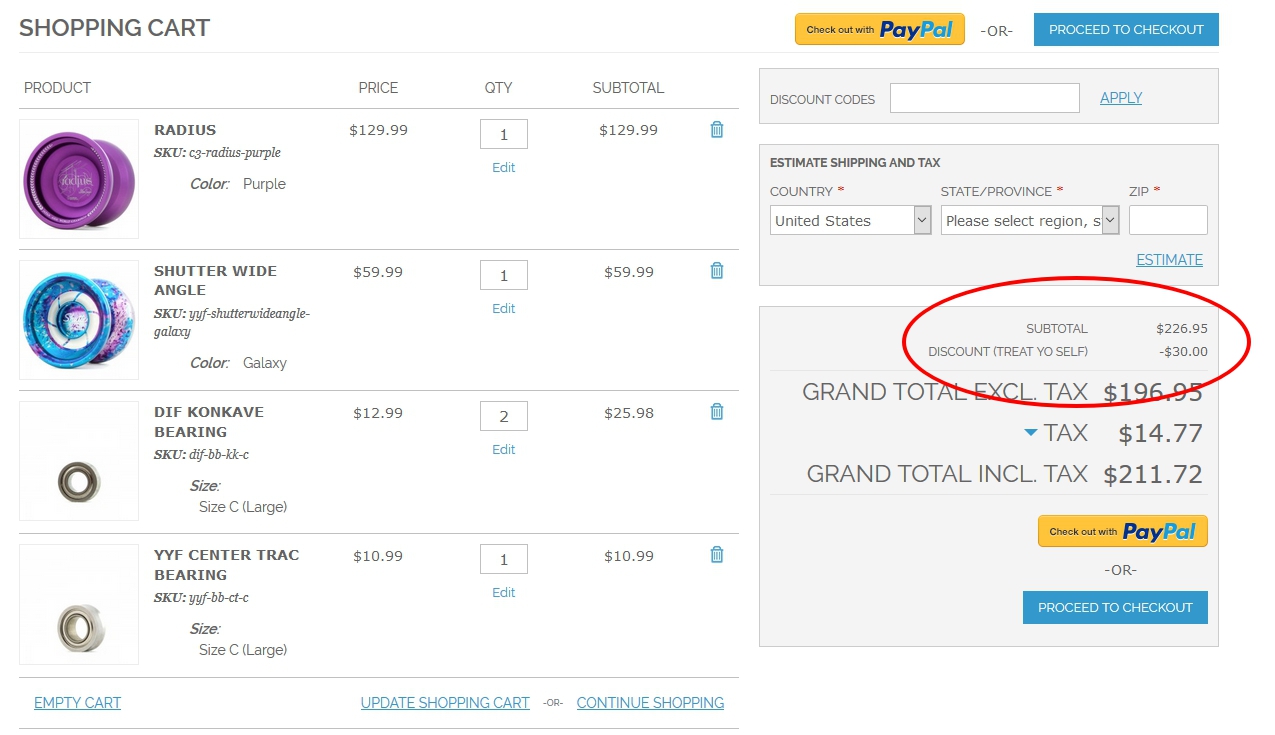Select the $129.99 Radius price text

click(x=378, y=130)
